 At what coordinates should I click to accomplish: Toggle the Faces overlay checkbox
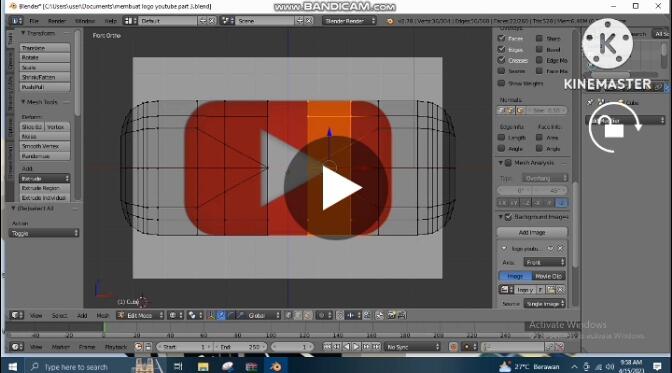coord(501,38)
